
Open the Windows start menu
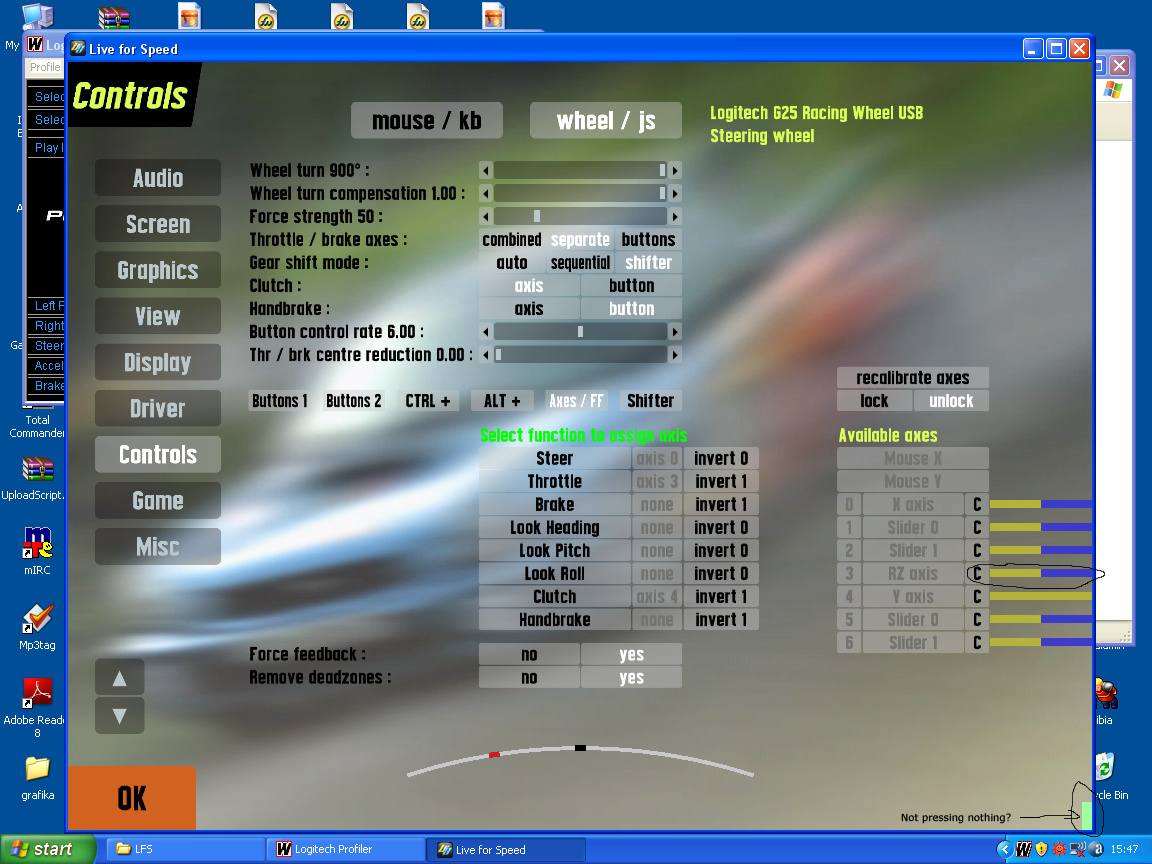(x=48, y=849)
